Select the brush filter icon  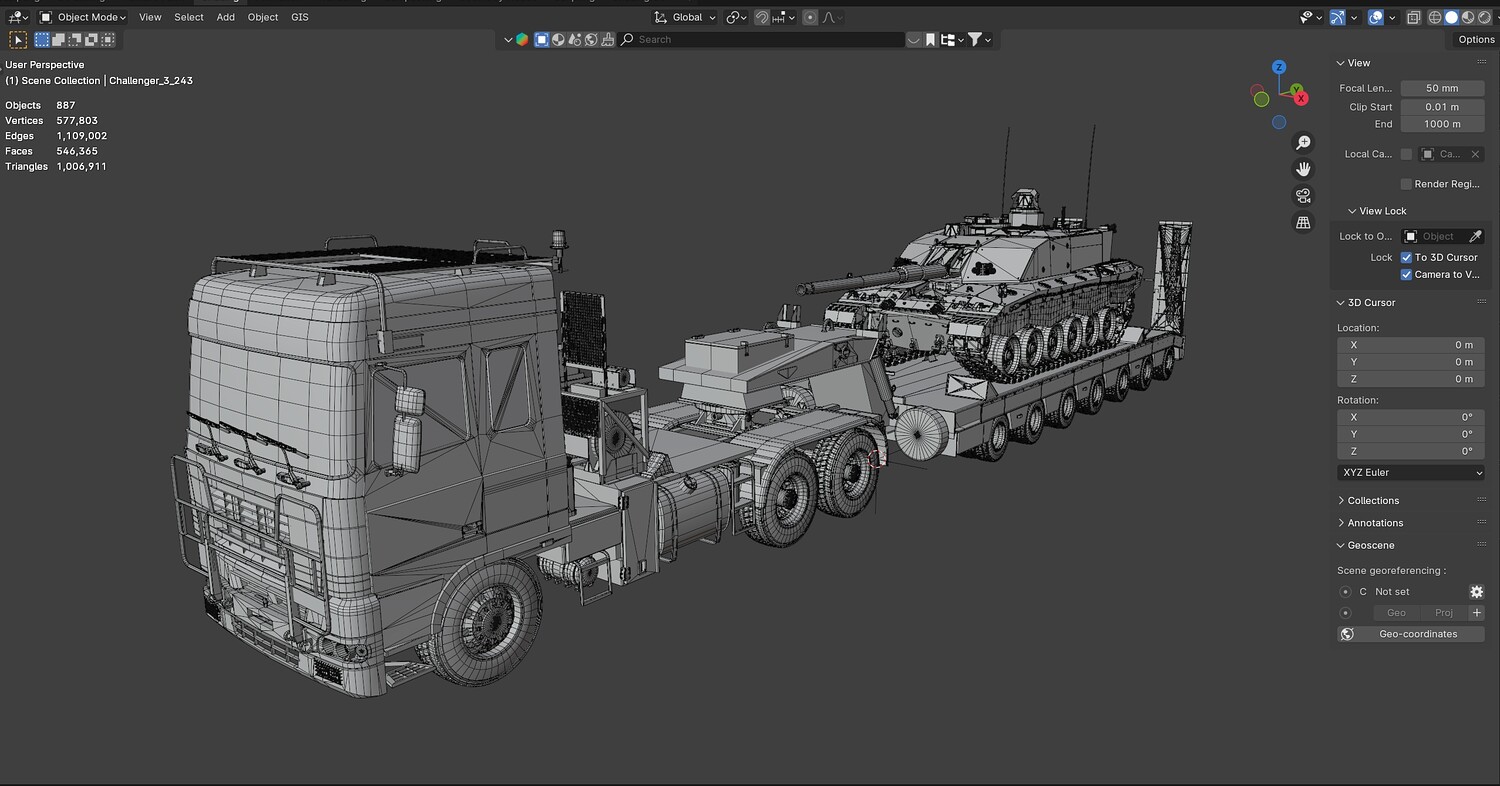click(x=607, y=40)
